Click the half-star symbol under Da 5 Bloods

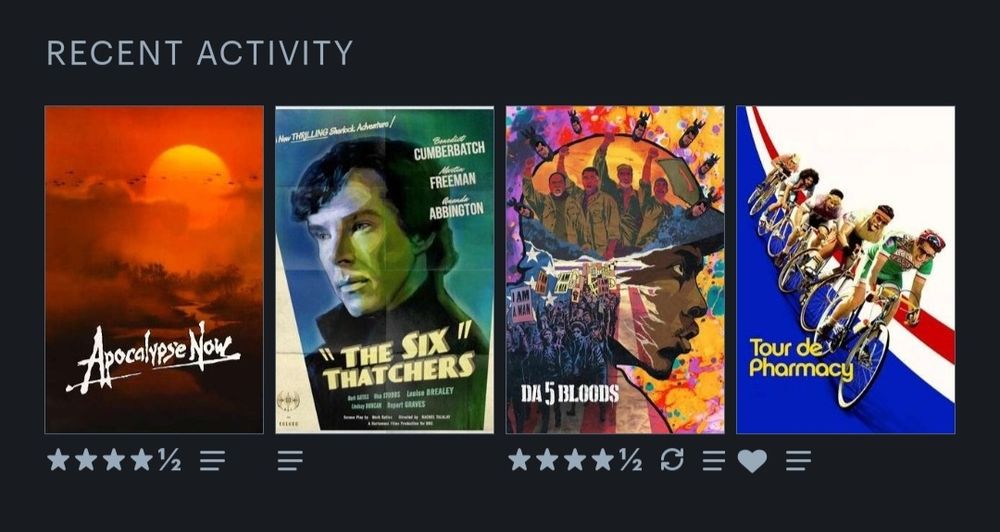[631, 459]
